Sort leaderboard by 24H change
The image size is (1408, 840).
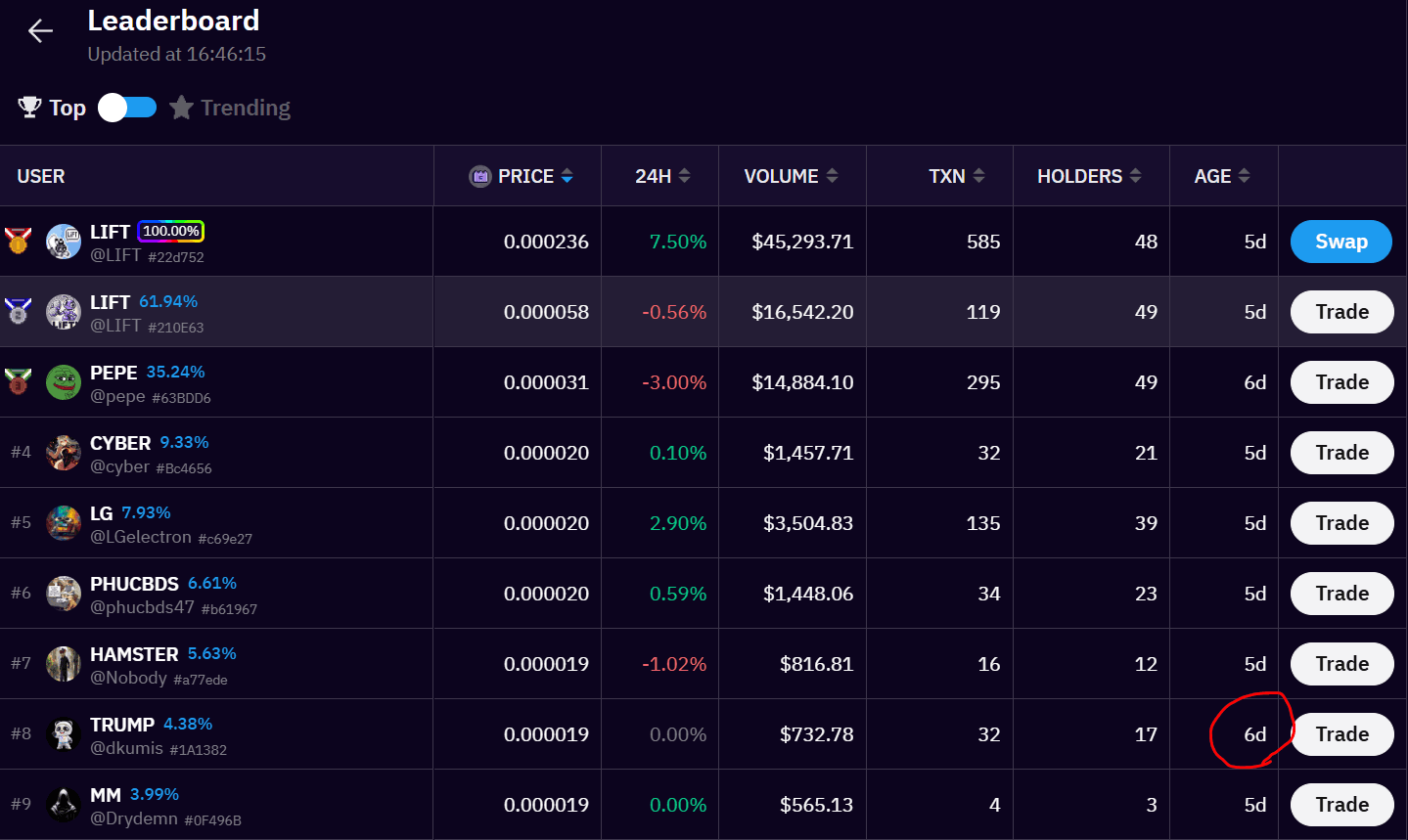click(x=662, y=176)
